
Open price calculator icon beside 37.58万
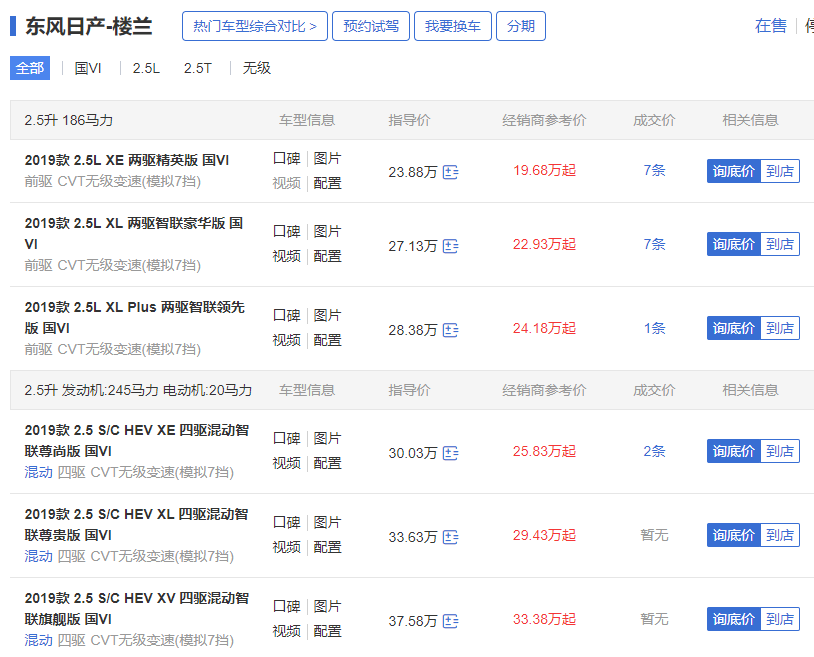point(450,621)
